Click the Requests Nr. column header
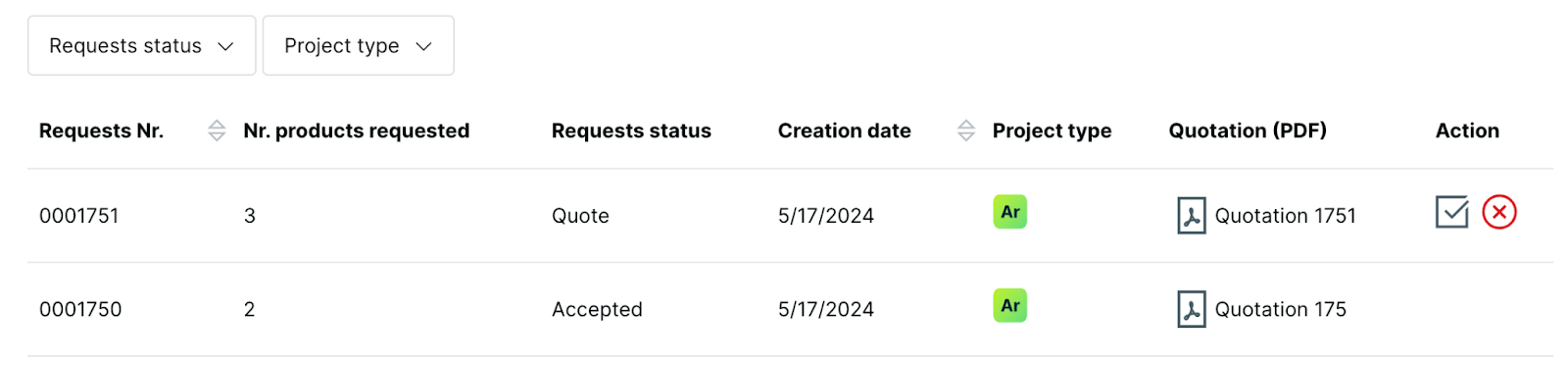The width and height of the screenshot is (1568, 366). (x=101, y=131)
